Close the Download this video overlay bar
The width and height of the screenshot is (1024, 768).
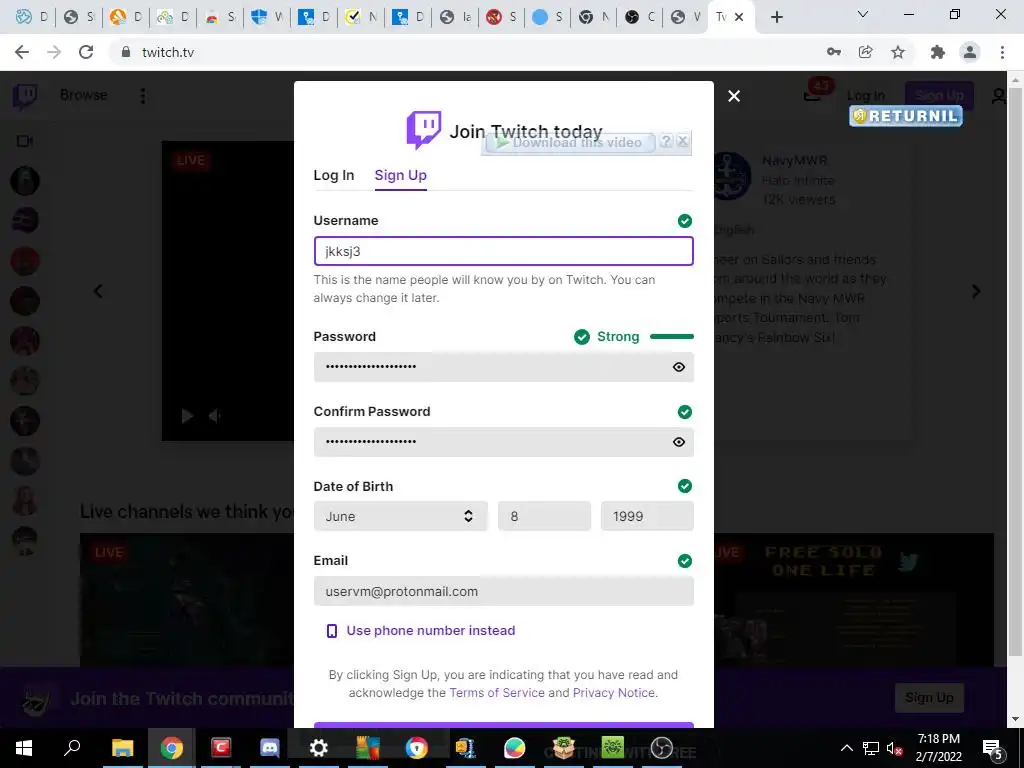click(682, 141)
